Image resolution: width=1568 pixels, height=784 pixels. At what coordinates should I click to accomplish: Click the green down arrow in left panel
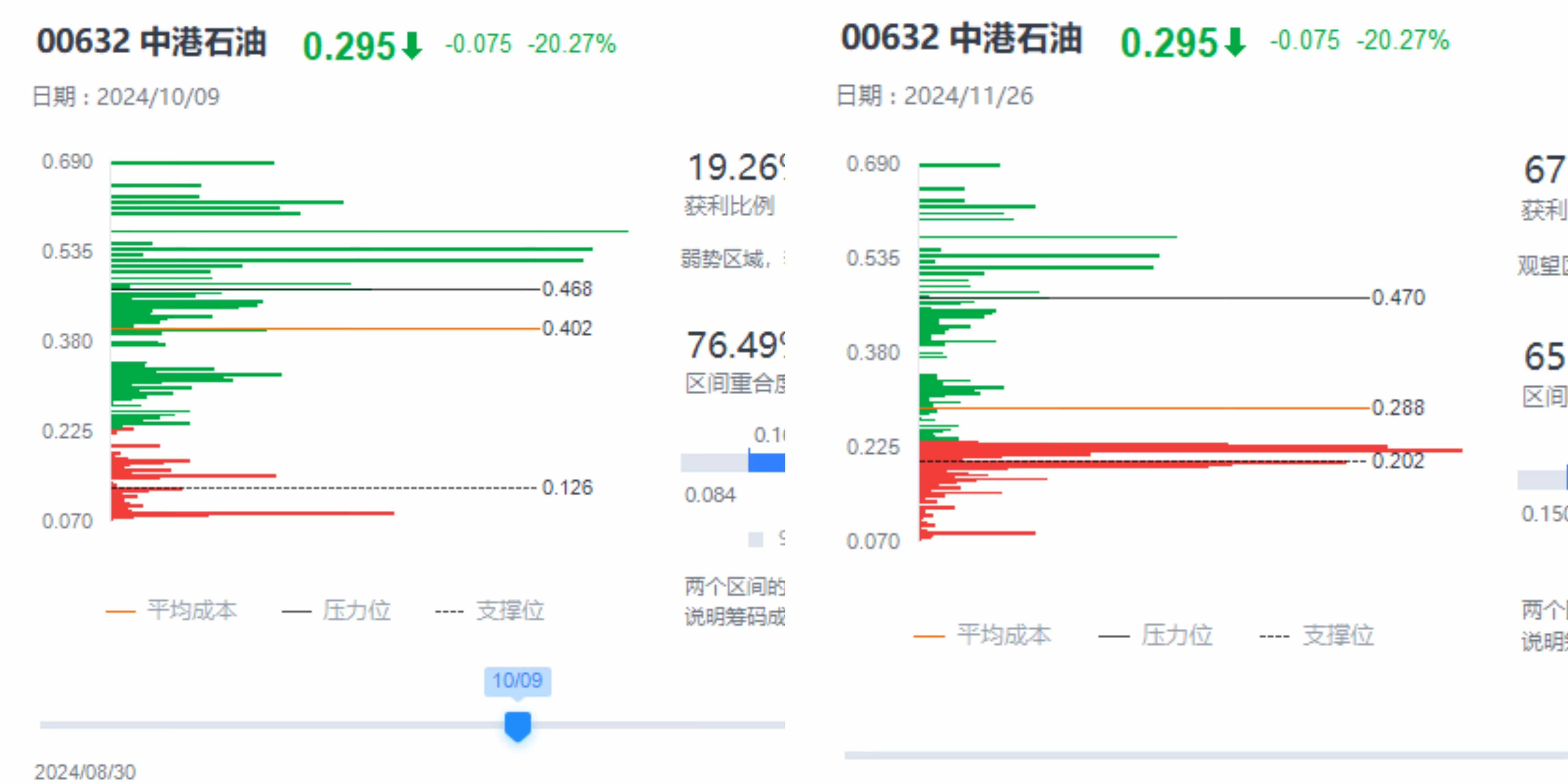(412, 46)
